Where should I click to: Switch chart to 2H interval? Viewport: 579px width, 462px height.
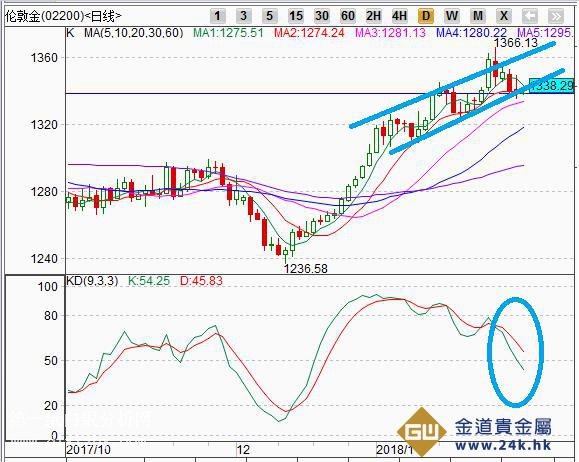click(x=373, y=16)
